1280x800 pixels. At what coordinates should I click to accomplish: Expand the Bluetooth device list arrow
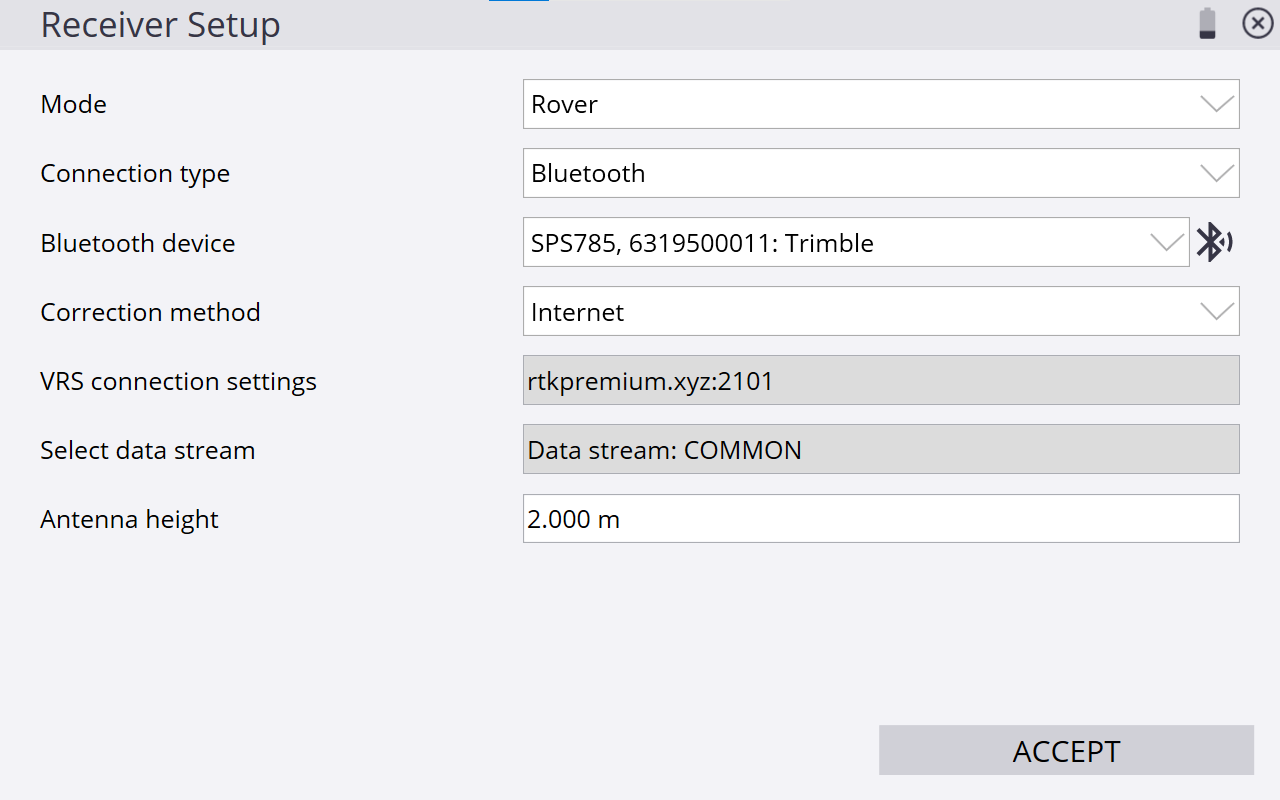tap(1166, 242)
